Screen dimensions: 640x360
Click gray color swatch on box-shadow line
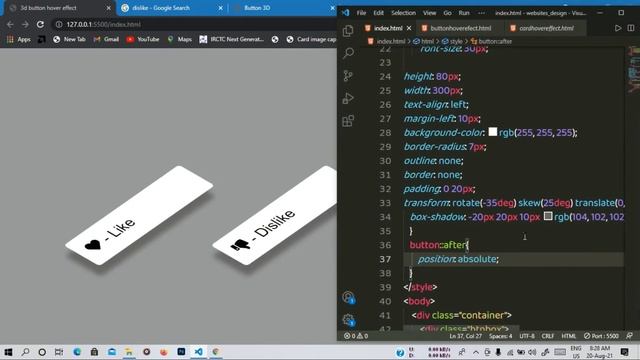548,216
